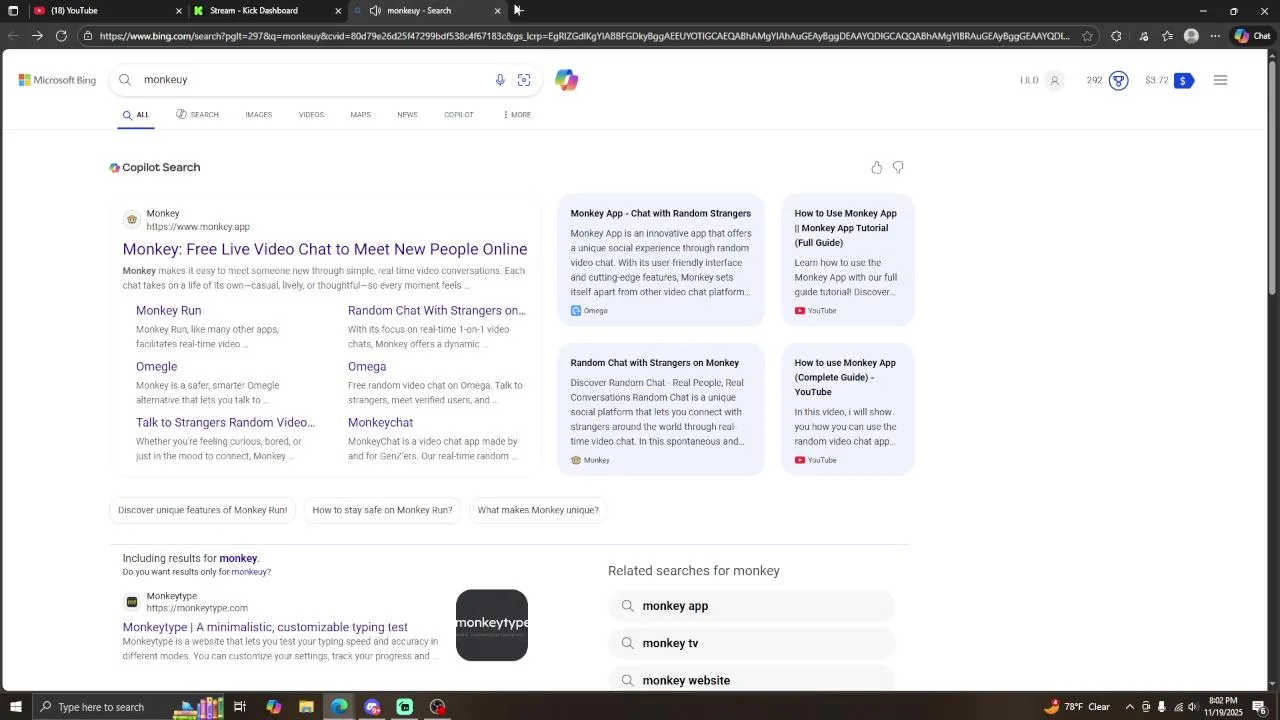Open the Bing hamburger menu
This screenshot has width=1280, height=720.
[1220, 80]
